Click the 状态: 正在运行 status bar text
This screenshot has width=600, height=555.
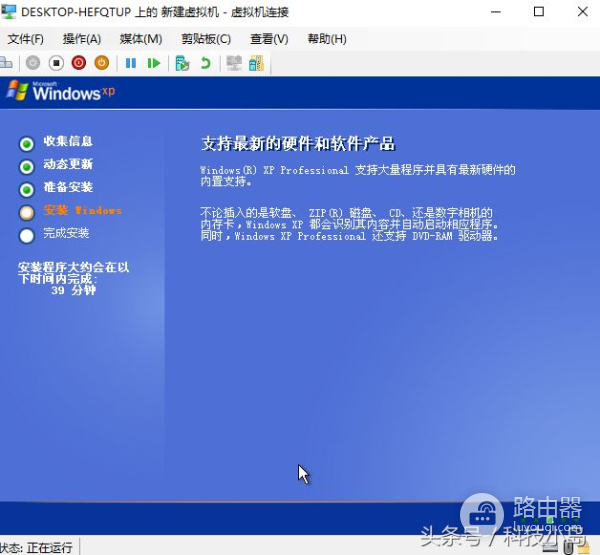coord(36,548)
